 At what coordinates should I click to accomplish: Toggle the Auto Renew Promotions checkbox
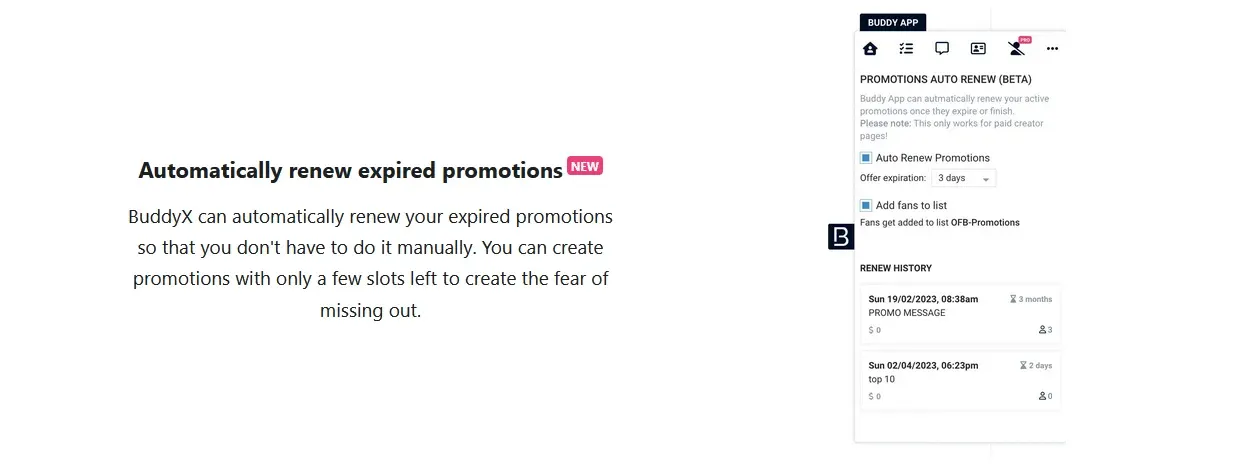point(866,158)
